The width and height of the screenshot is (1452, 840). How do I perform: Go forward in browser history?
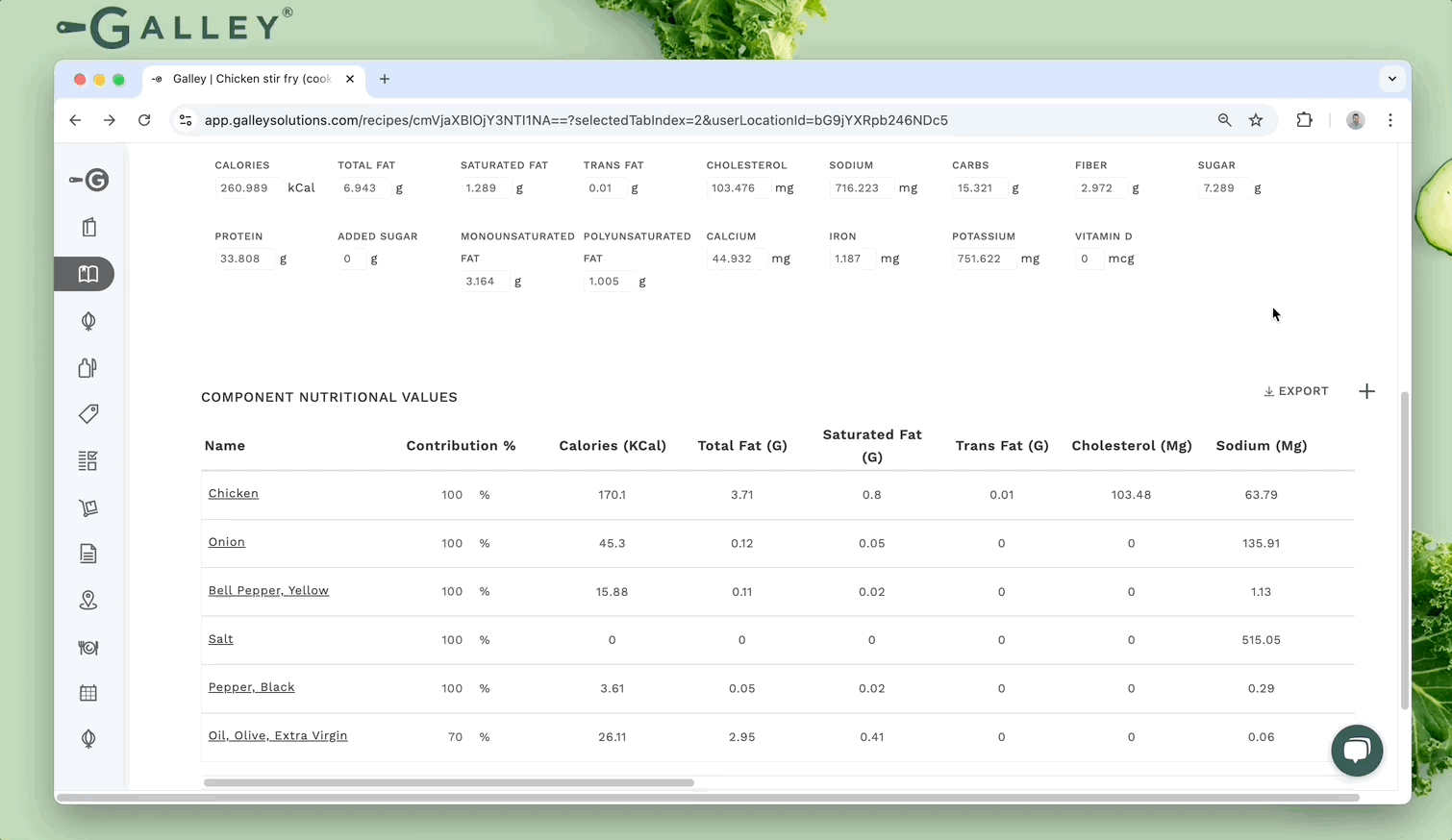tap(110, 120)
